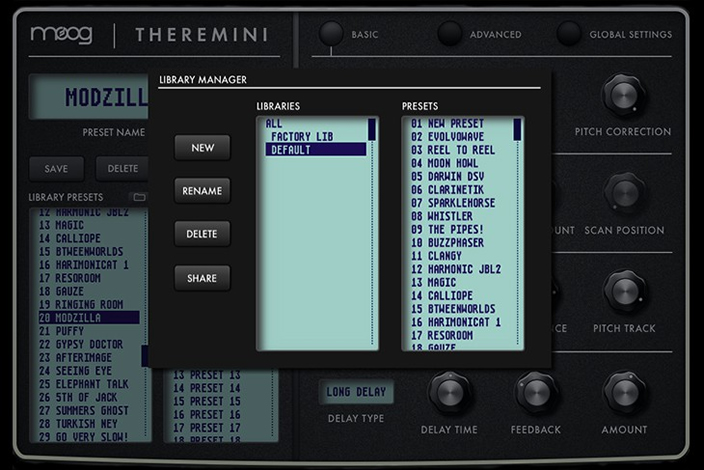The image size is (704, 470).
Task: Adjust the delay Amount knob
Action: 624,393
